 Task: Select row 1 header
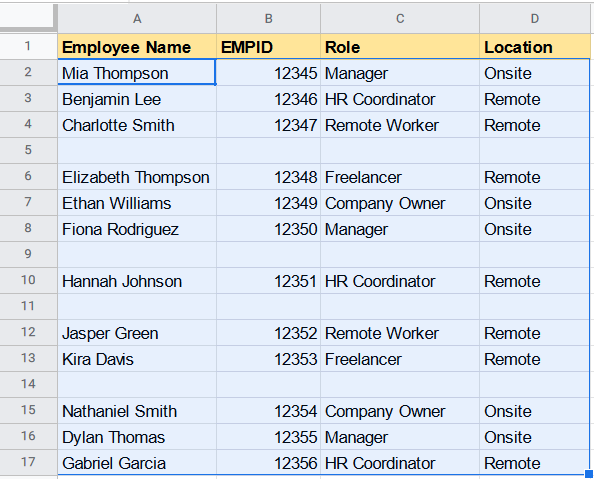28,46
